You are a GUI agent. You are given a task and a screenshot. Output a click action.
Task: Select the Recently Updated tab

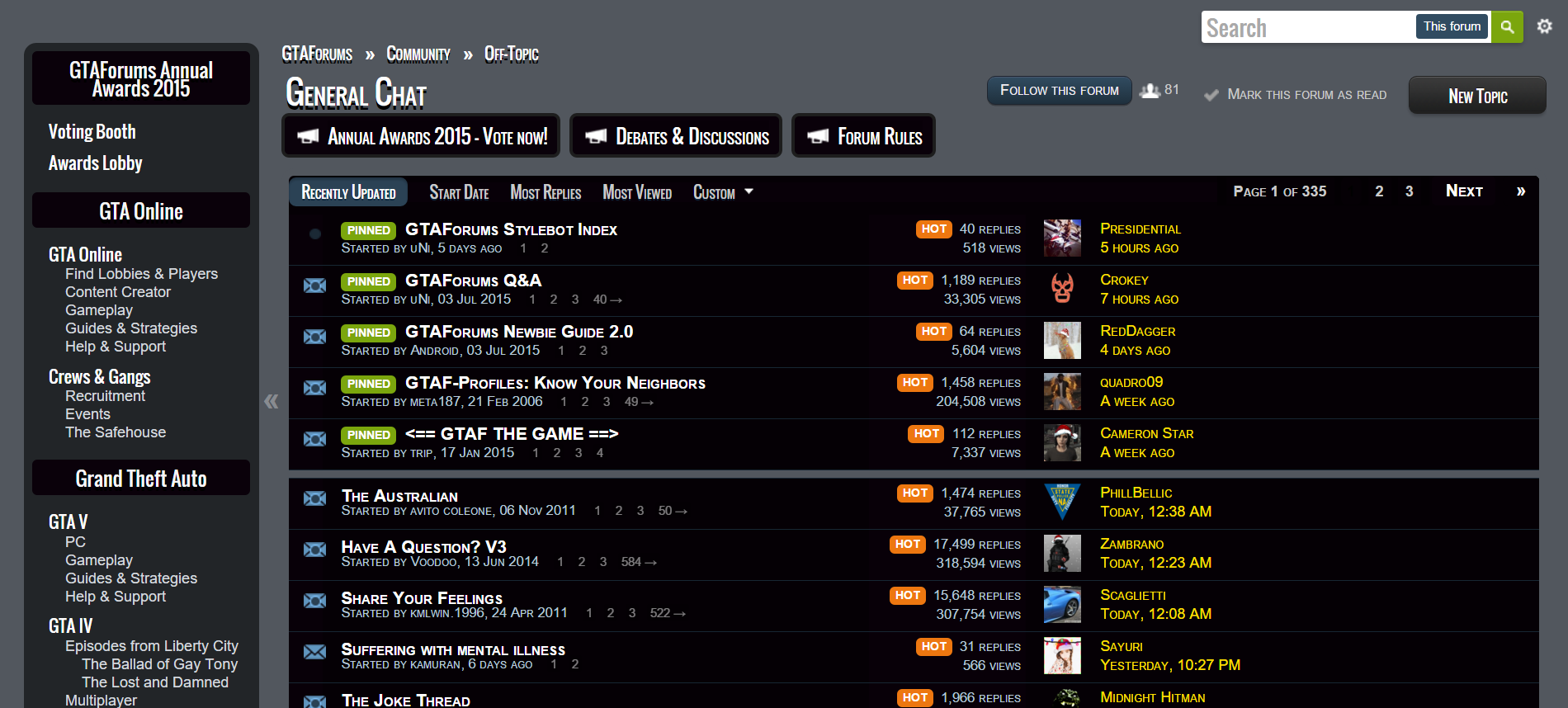[348, 192]
